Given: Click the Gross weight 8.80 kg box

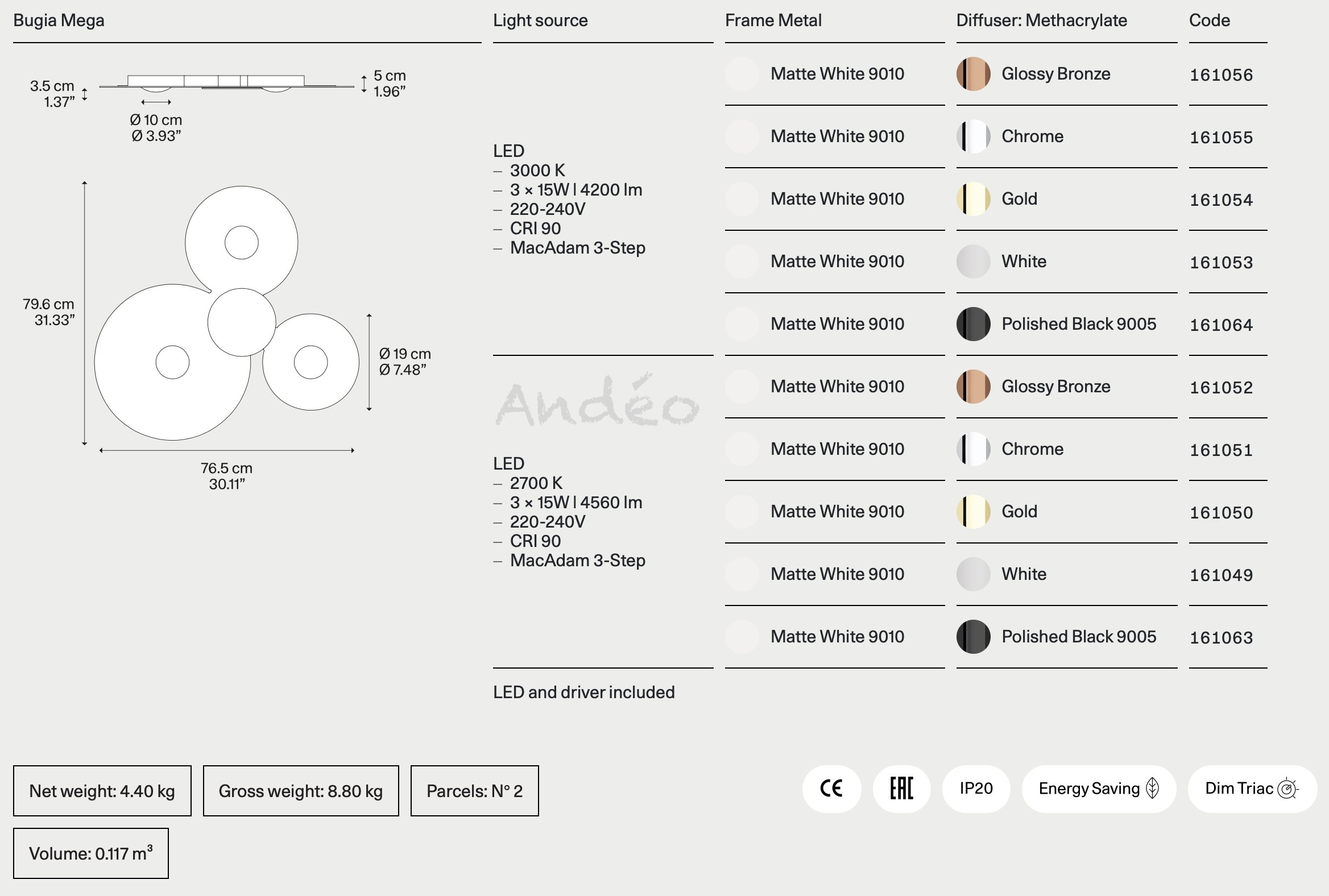Looking at the screenshot, I should (x=301, y=791).
